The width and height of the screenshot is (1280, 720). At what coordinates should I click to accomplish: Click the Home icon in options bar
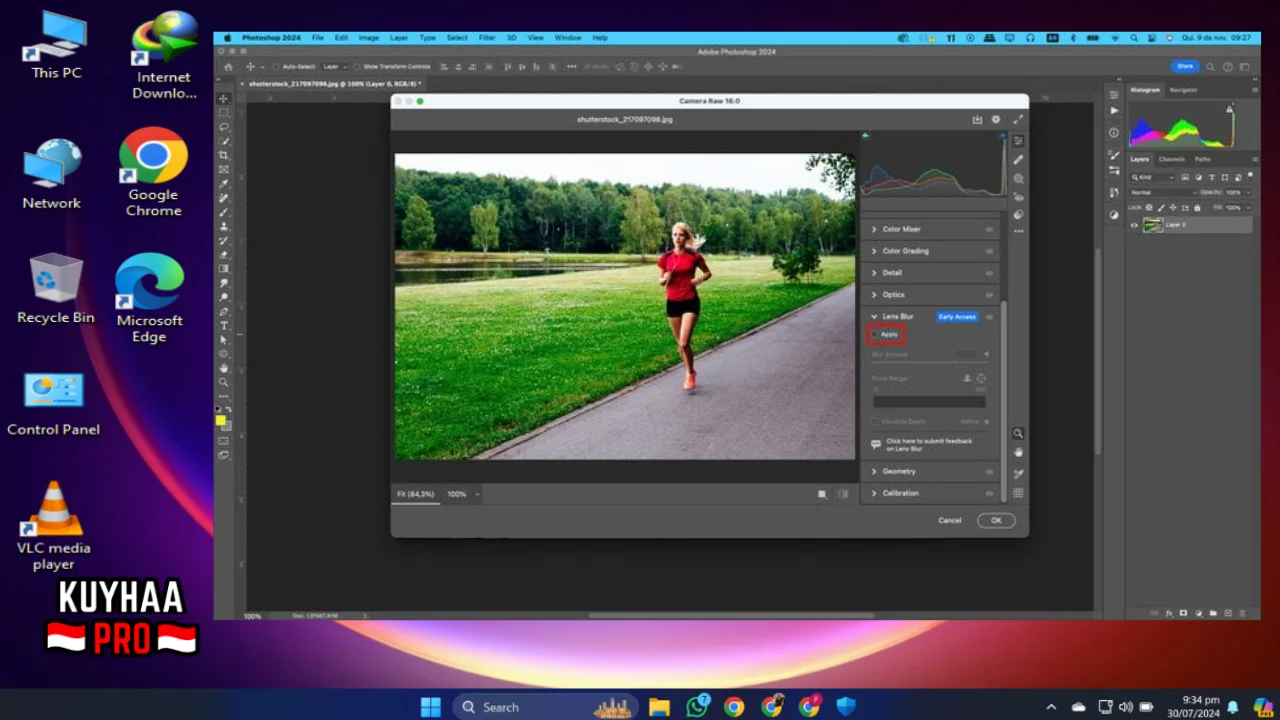point(228,67)
